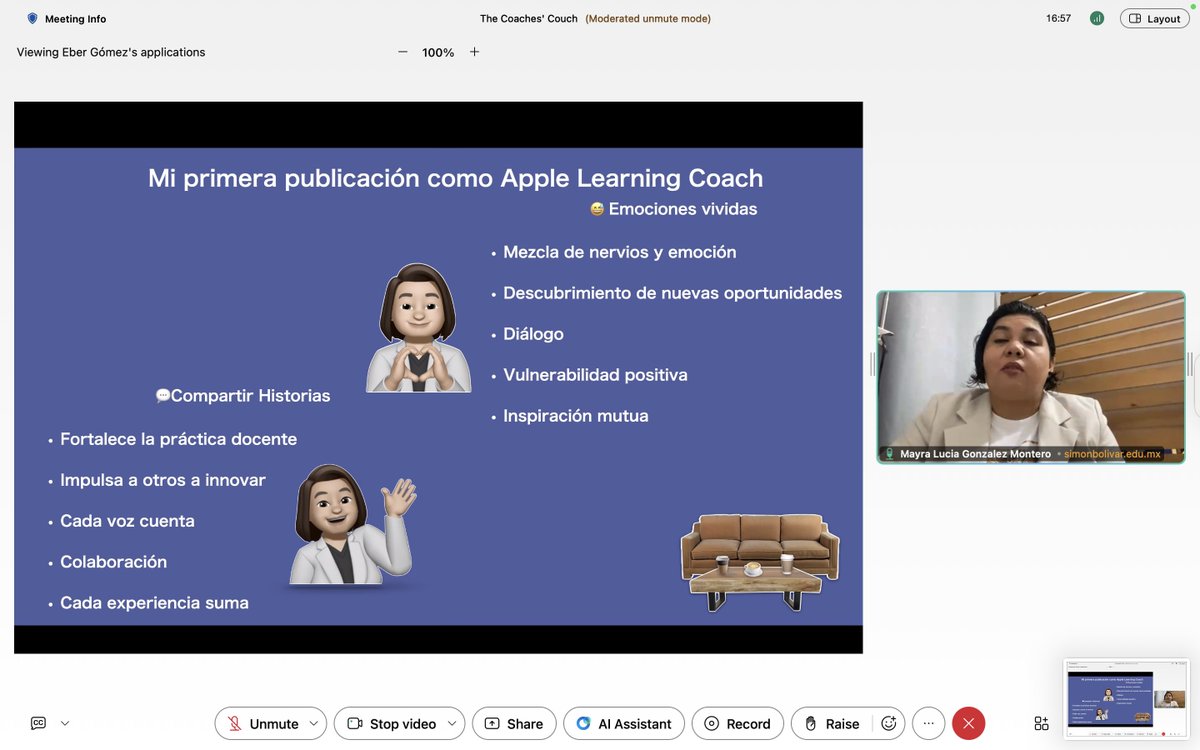Stop video camera
This screenshot has width=1200, height=750.
[x=391, y=723]
